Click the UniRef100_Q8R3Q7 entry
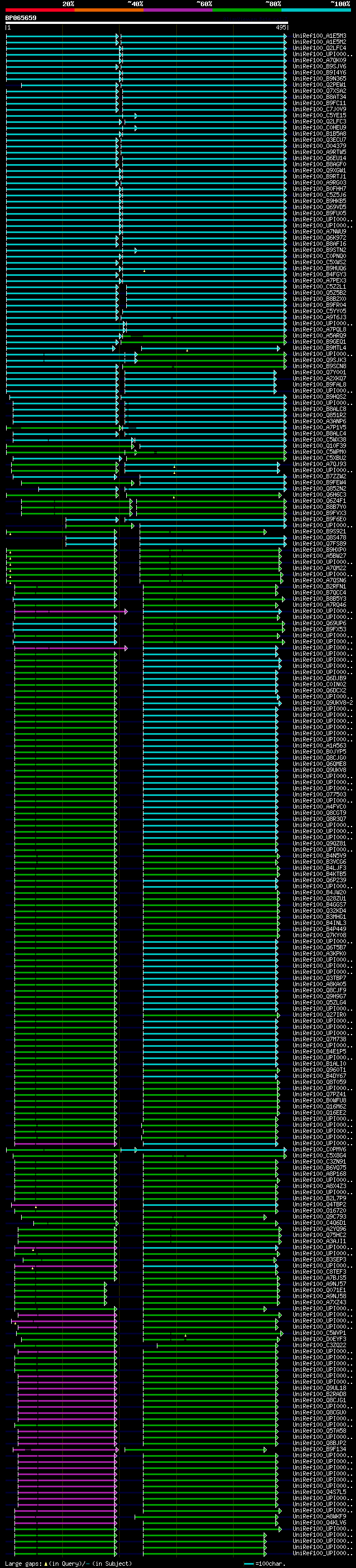356x1568 pixels. [319, 819]
